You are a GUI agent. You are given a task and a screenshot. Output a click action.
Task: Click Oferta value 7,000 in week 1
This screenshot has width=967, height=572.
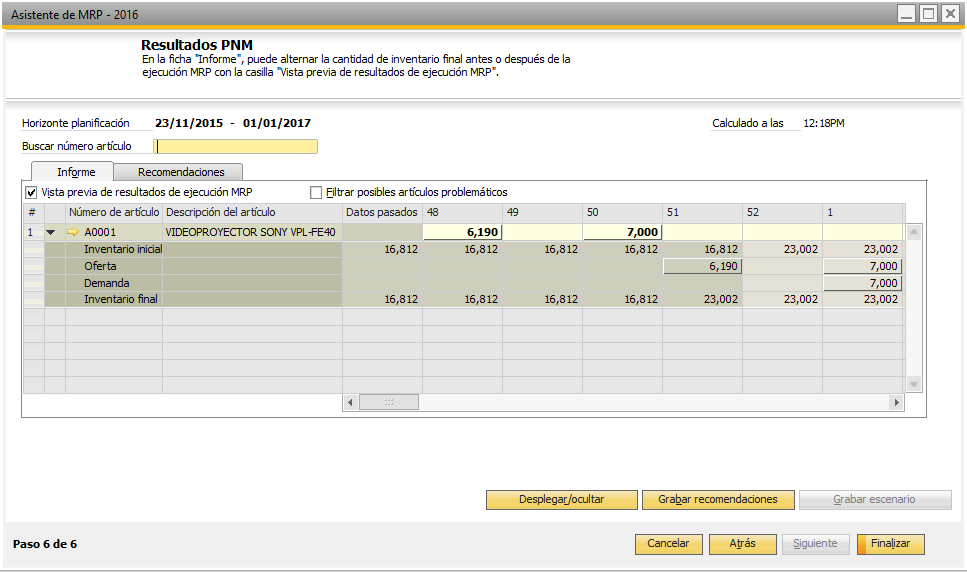863,266
